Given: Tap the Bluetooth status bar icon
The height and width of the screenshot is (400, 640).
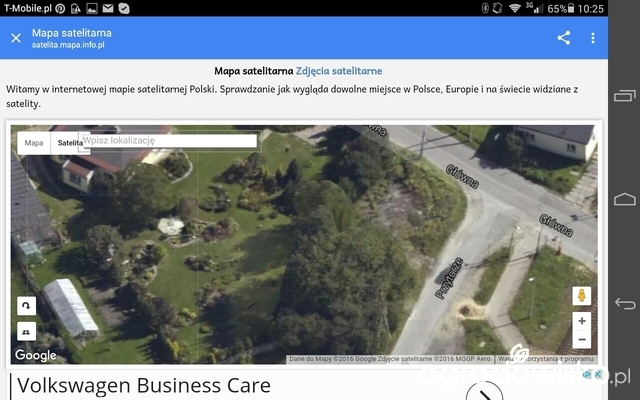Looking at the screenshot, I should tap(485, 8).
